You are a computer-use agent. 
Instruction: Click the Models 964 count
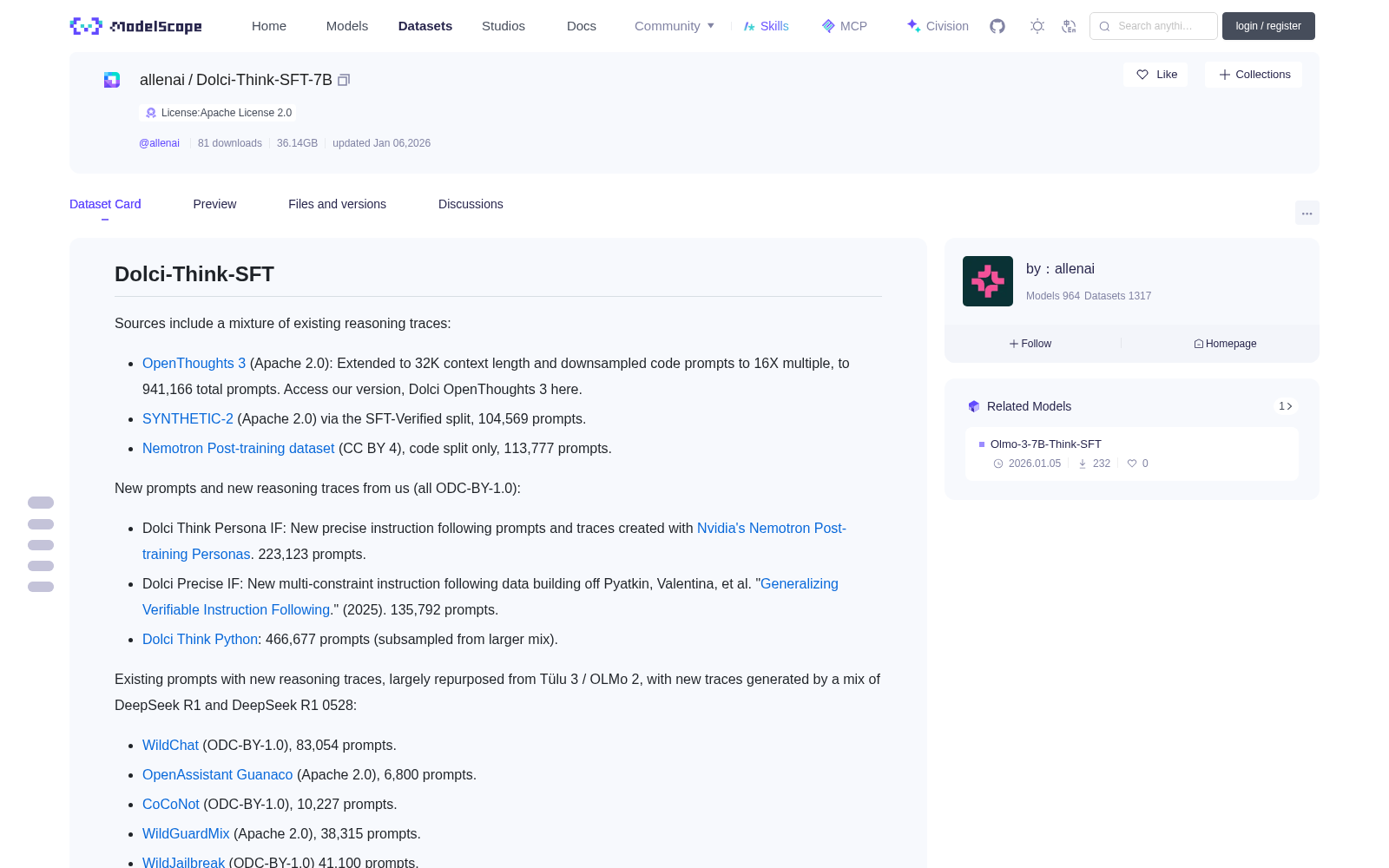point(1053,296)
